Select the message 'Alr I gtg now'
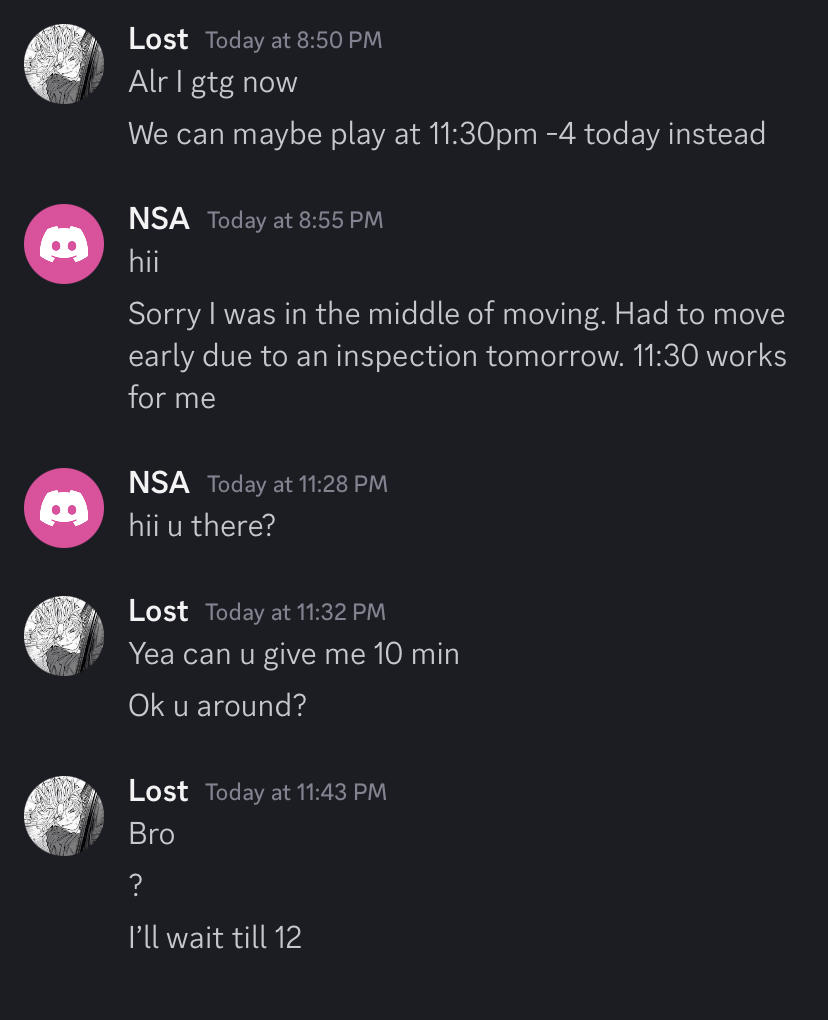The image size is (828, 1020). coord(213,83)
